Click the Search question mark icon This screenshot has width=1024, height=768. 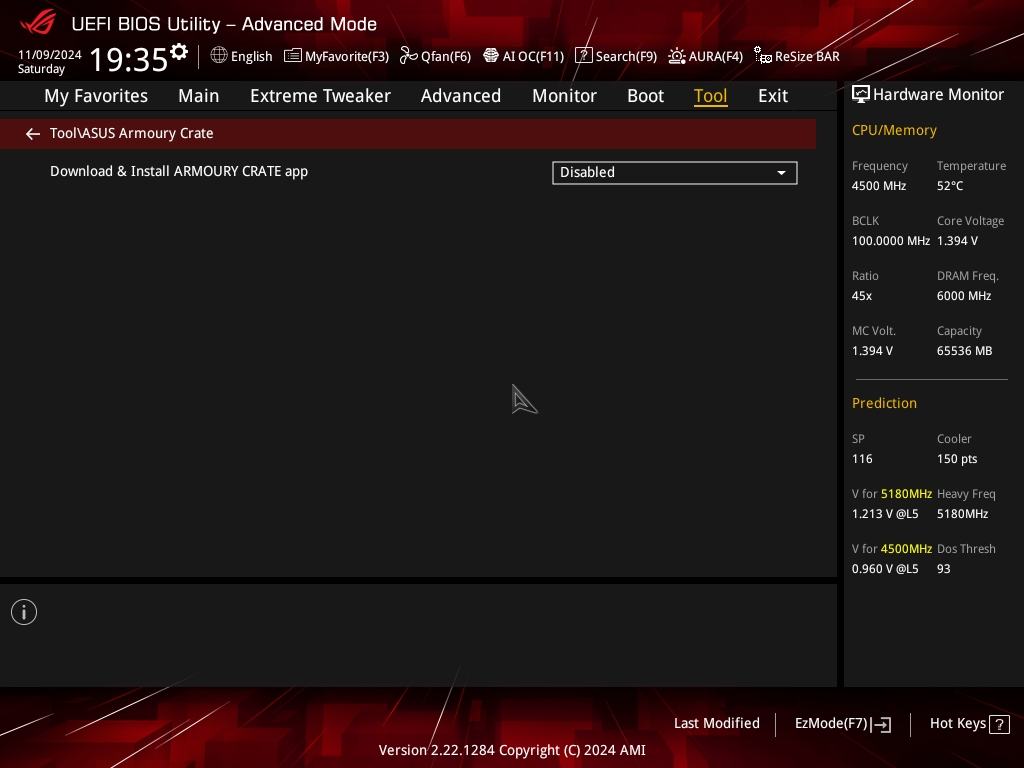[583, 56]
